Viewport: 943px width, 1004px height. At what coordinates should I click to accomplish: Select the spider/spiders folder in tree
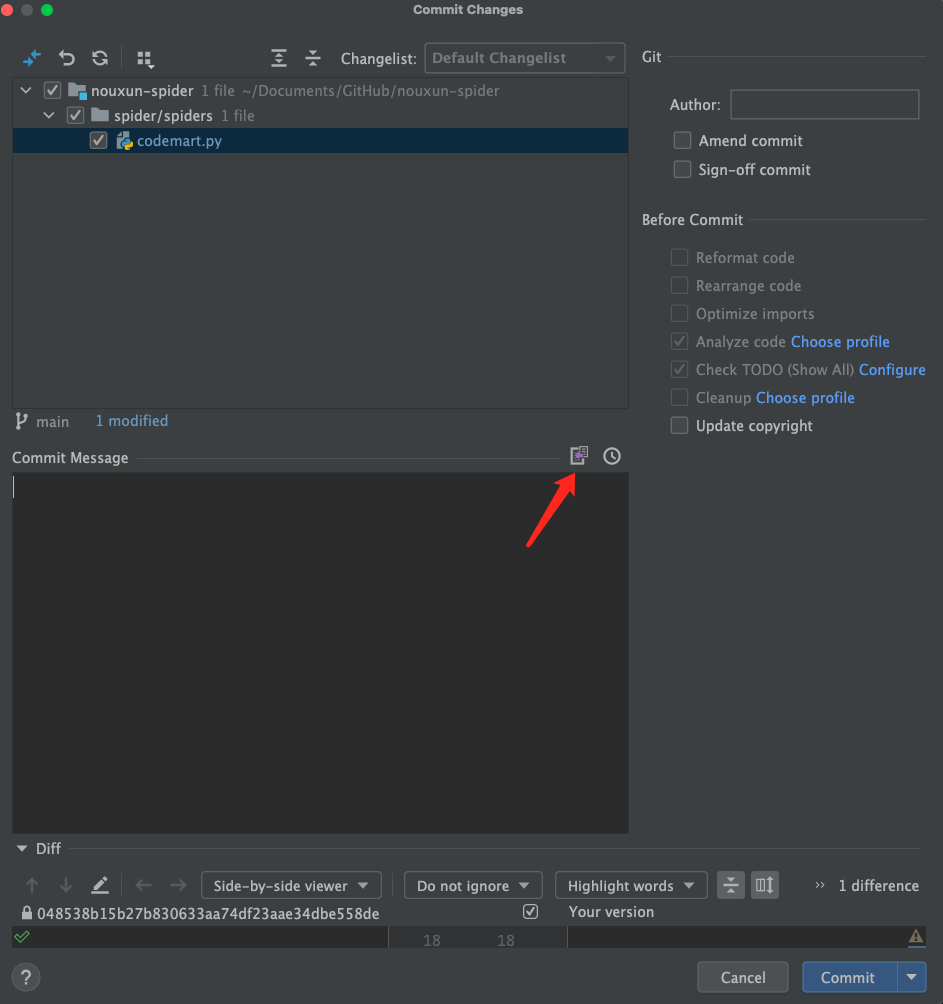click(x=163, y=116)
